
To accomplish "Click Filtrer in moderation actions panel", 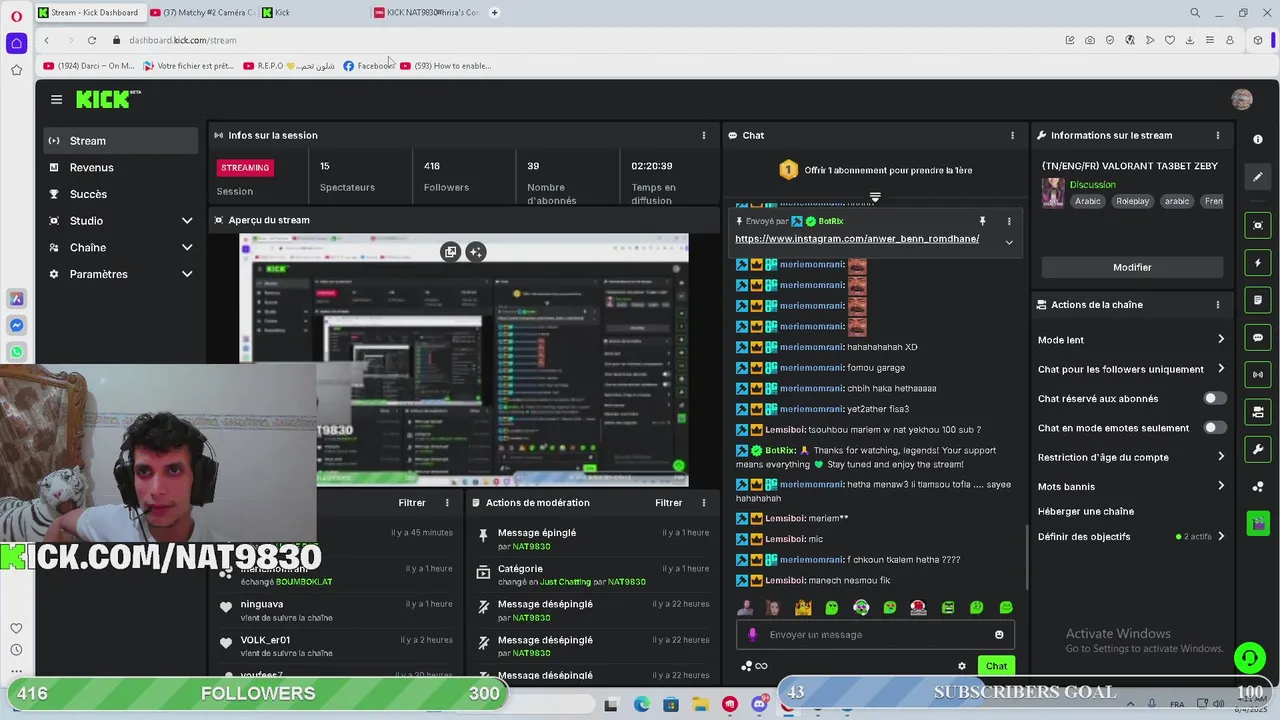I will [x=668, y=503].
